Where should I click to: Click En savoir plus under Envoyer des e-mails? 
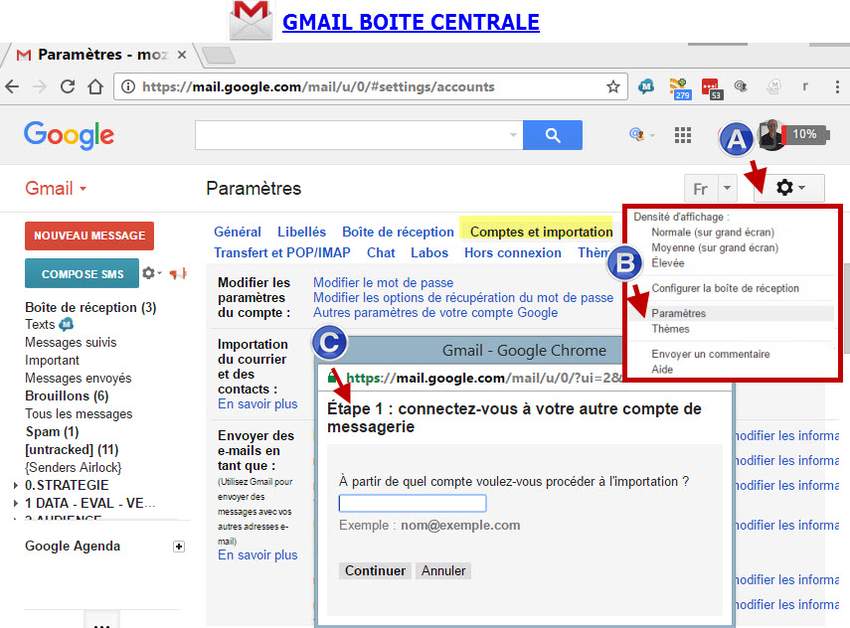[x=257, y=555]
